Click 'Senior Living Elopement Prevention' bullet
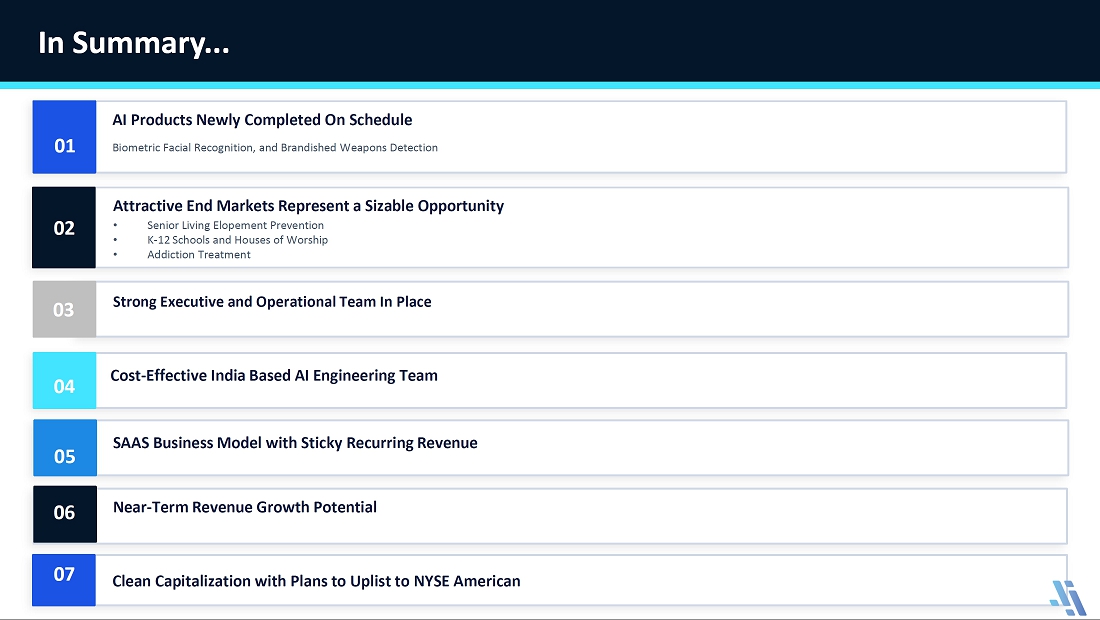This screenshot has width=1100, height=620. (x=235, y=225)
